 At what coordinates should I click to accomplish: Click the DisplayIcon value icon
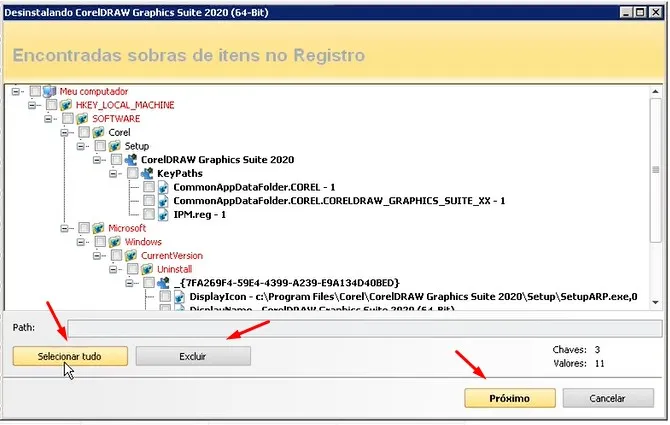tap(179, 296)
